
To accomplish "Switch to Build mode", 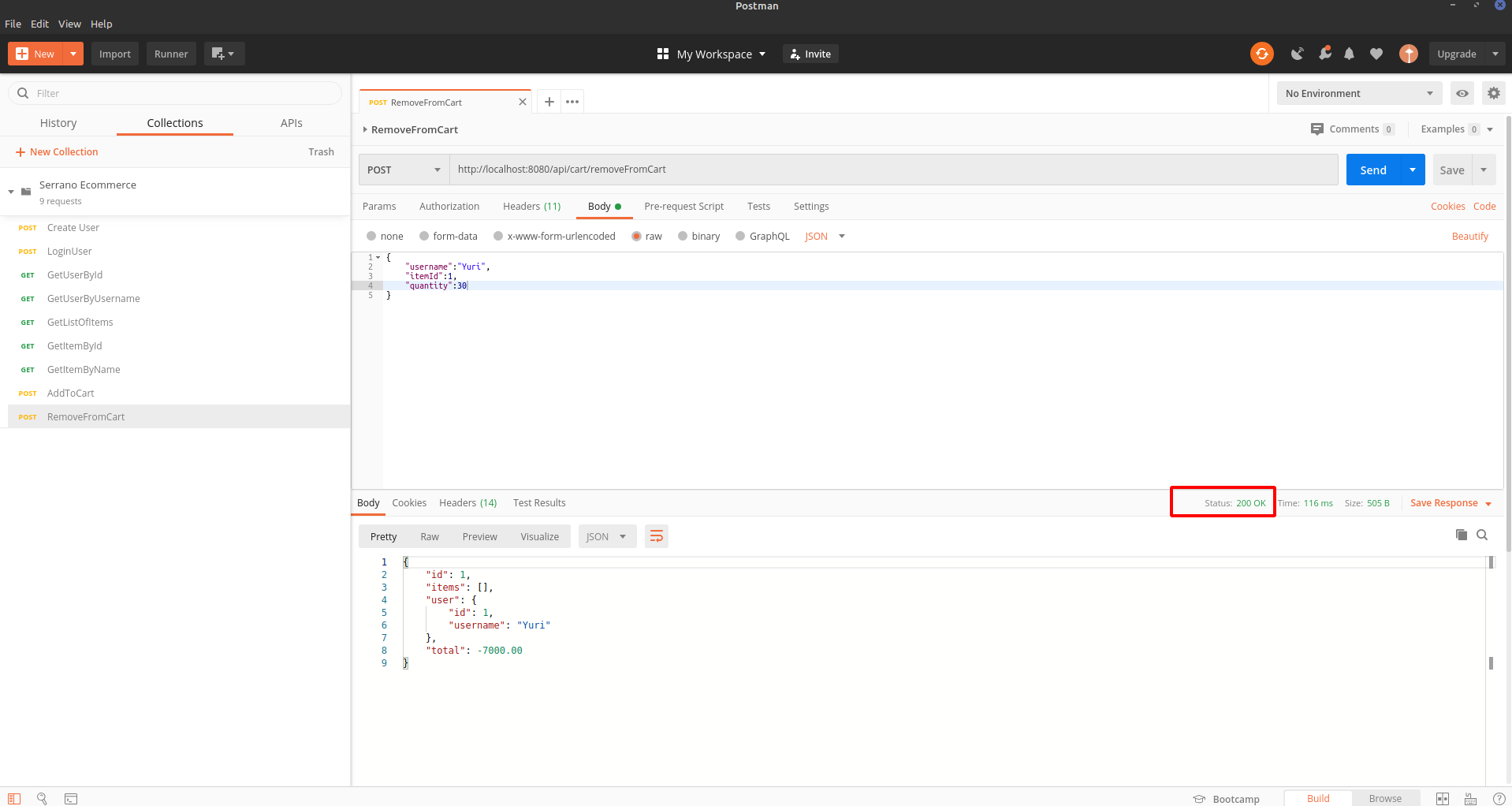I will pyautogui.click(x=1318, y=798).
